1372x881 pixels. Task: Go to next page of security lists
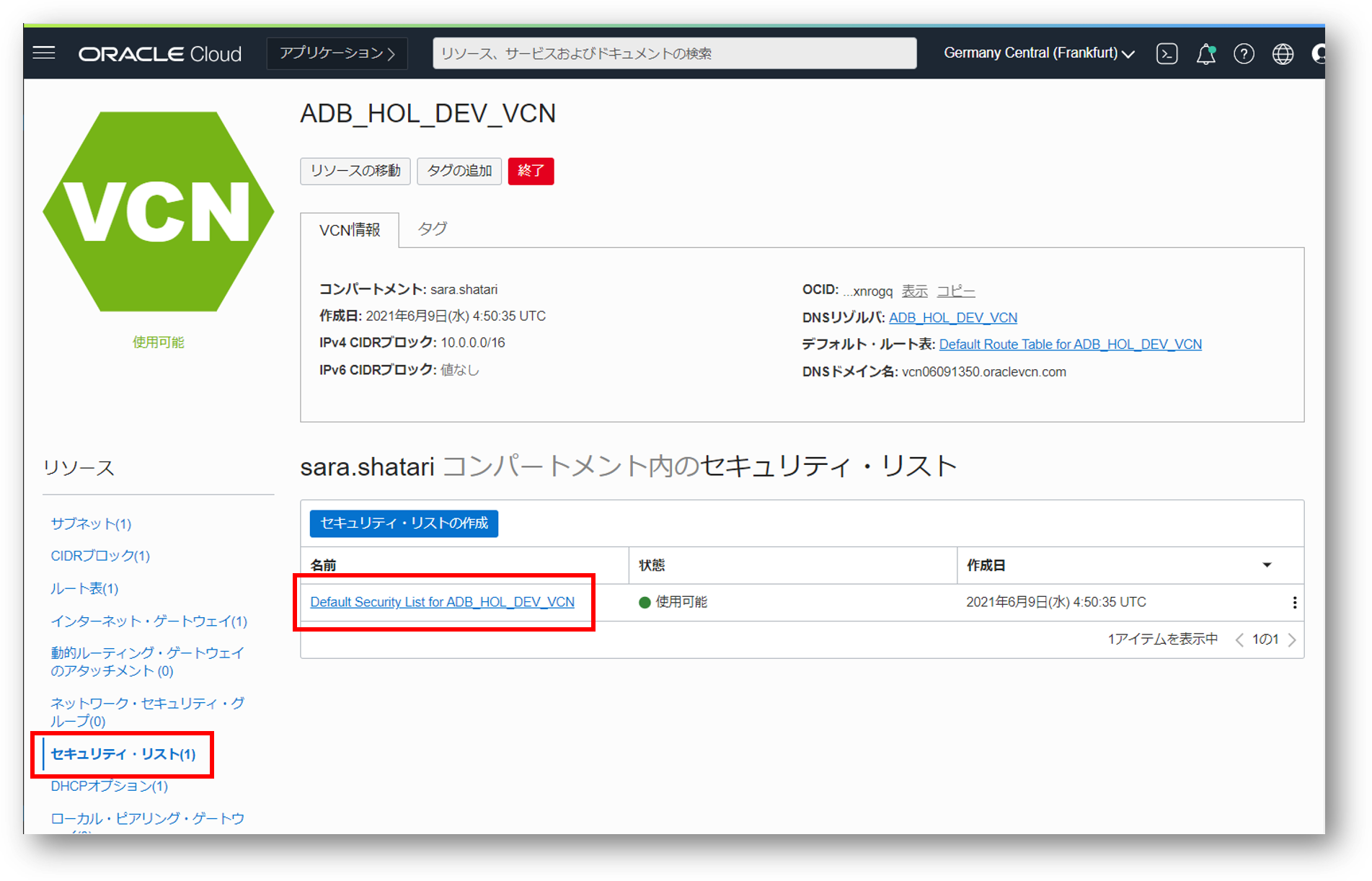coord(1292,640)
